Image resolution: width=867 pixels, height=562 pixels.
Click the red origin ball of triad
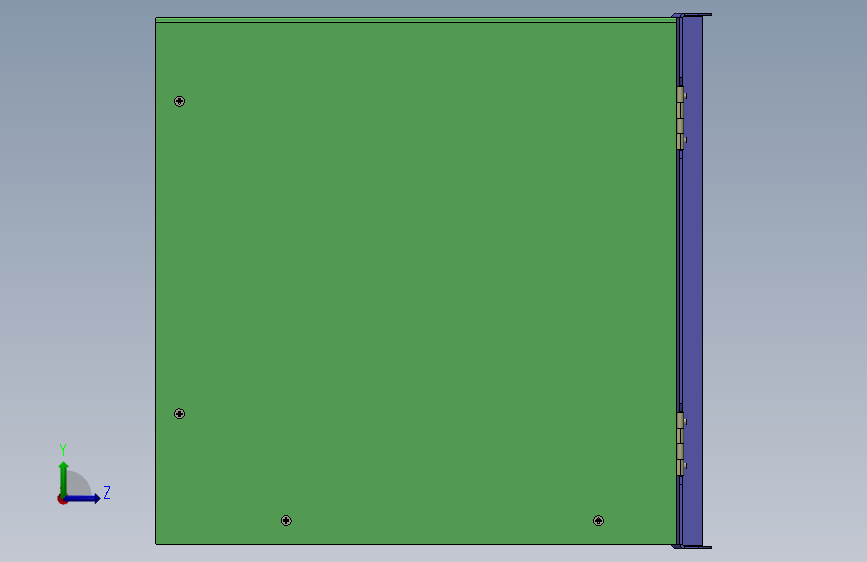(x=62, y=499)
